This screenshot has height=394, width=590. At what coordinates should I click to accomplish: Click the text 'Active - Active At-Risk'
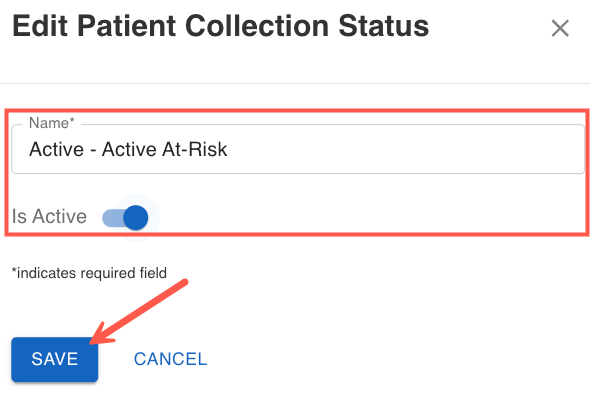128,149
